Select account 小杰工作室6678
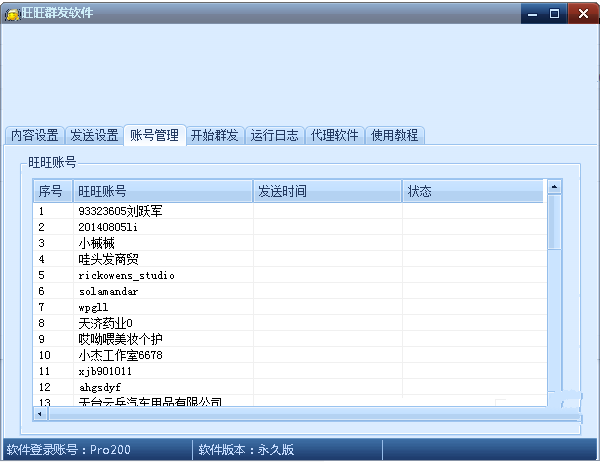The width and height of the screenshot is (600, 462). point(120,355)
